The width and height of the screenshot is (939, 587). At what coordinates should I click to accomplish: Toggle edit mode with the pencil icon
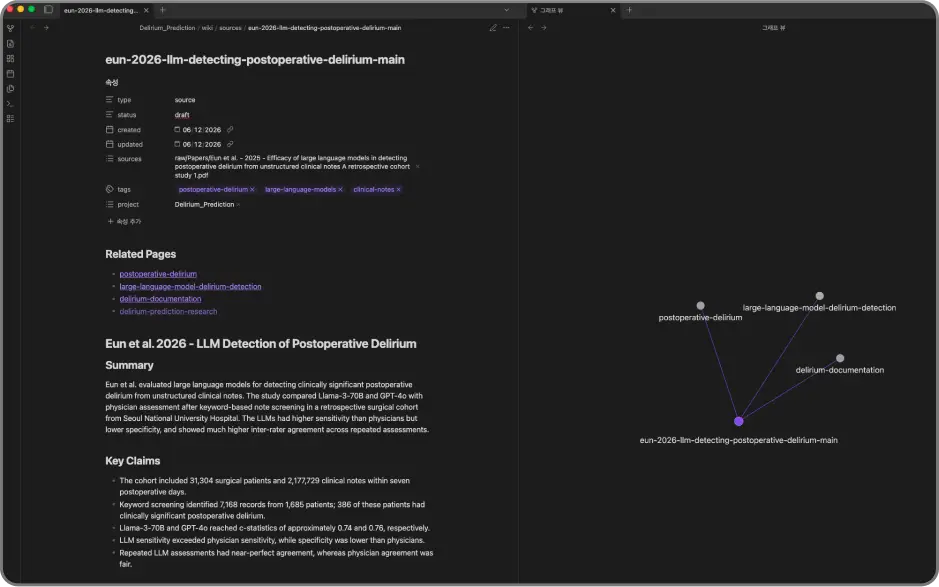(493, 28)
